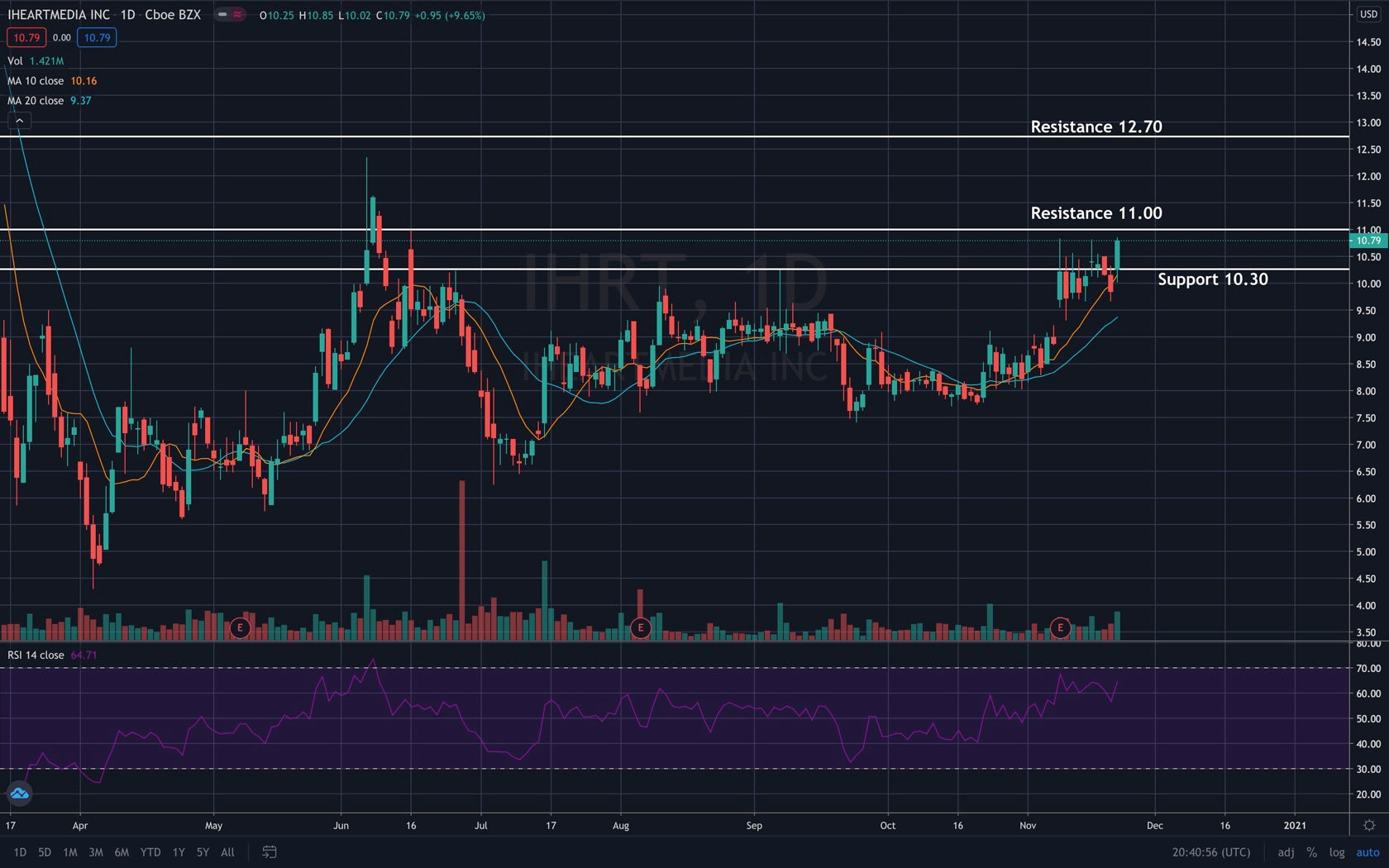
Task: Switch range to 5D
Action: [45, 851]
